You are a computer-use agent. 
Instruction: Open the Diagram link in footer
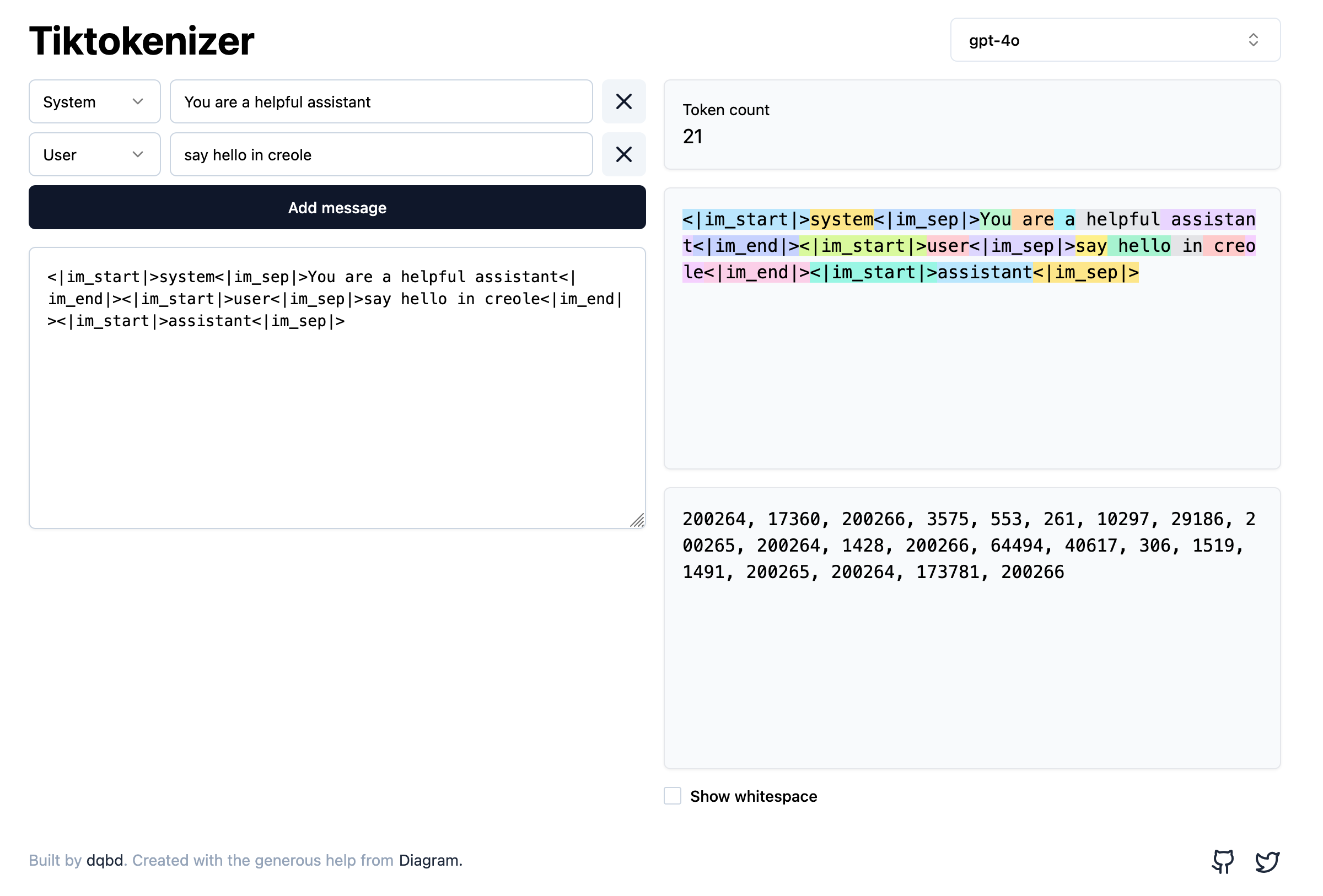[428, 860]
